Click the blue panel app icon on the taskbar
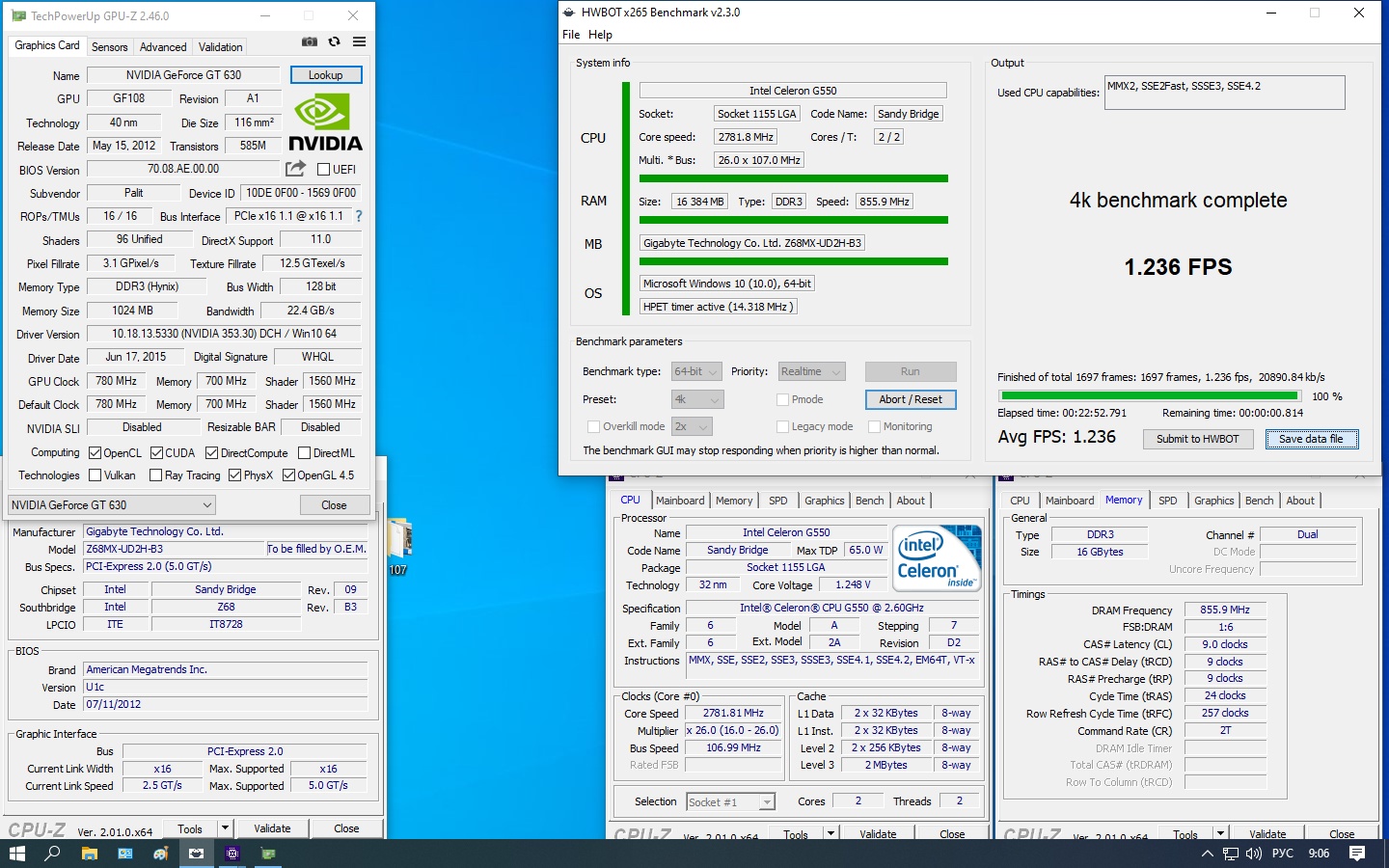The width and height of the screenshot is (1389, 868). point(124,854)
